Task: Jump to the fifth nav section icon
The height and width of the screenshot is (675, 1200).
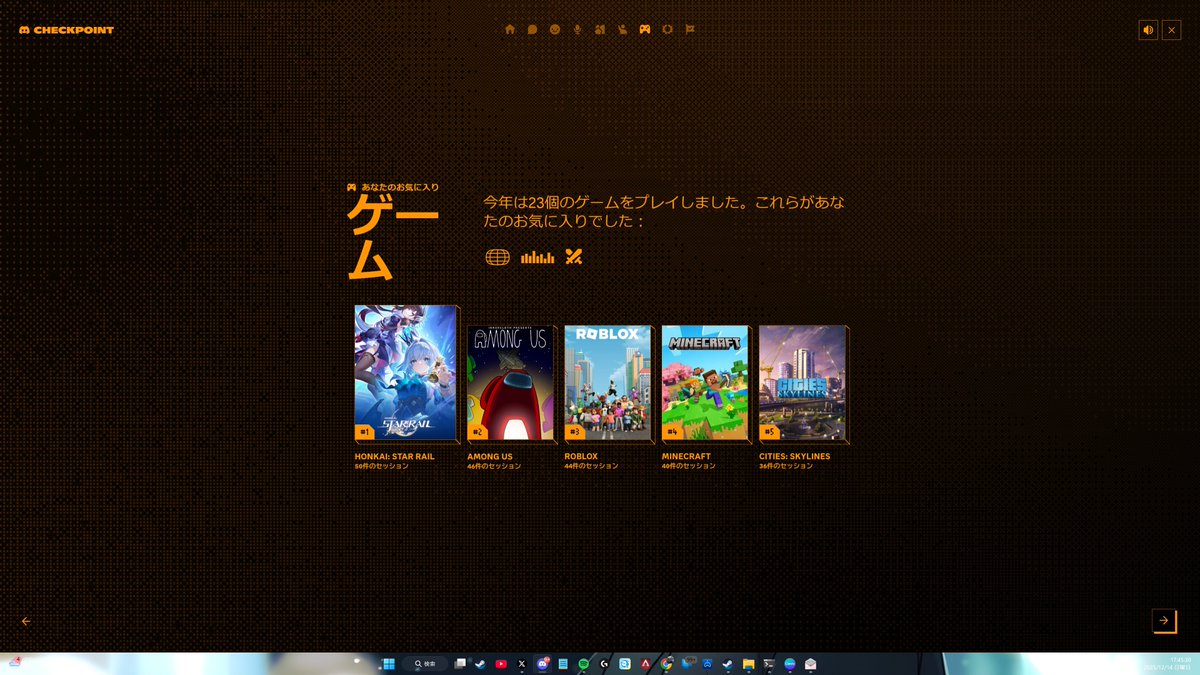Action: [600, 29]
